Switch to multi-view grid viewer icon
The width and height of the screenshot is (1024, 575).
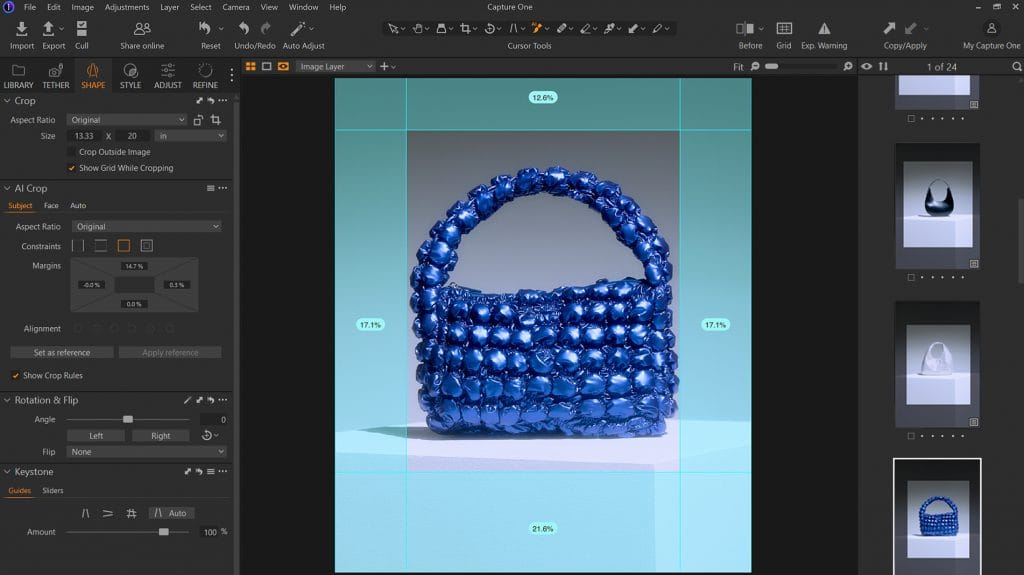(x=251, y=67)
